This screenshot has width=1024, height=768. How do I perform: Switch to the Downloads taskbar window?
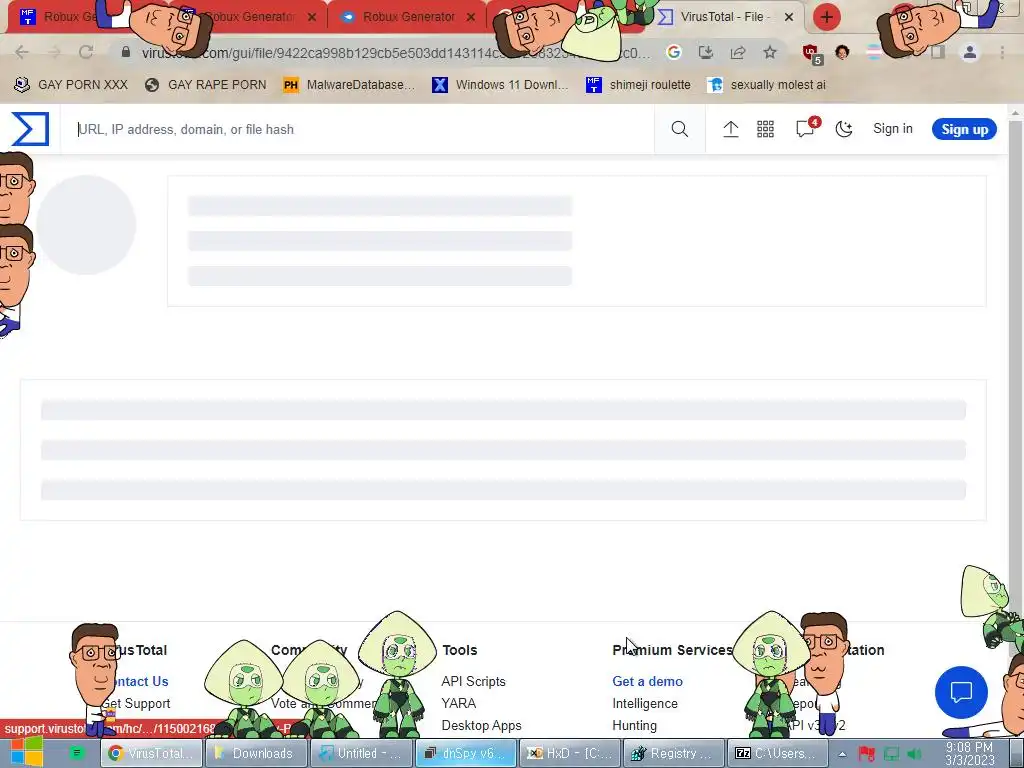coord(256,754)
